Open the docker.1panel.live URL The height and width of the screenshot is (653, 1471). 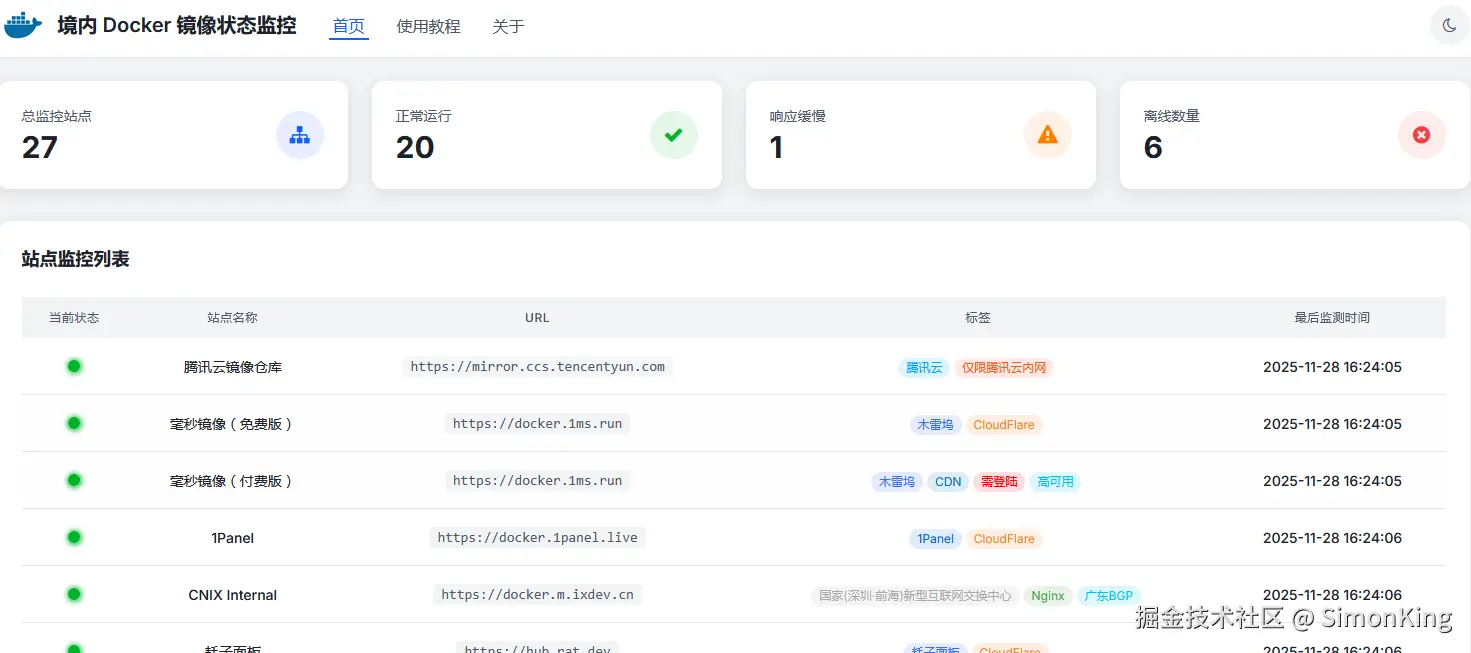pyautogui.click(x=537, y=538)
